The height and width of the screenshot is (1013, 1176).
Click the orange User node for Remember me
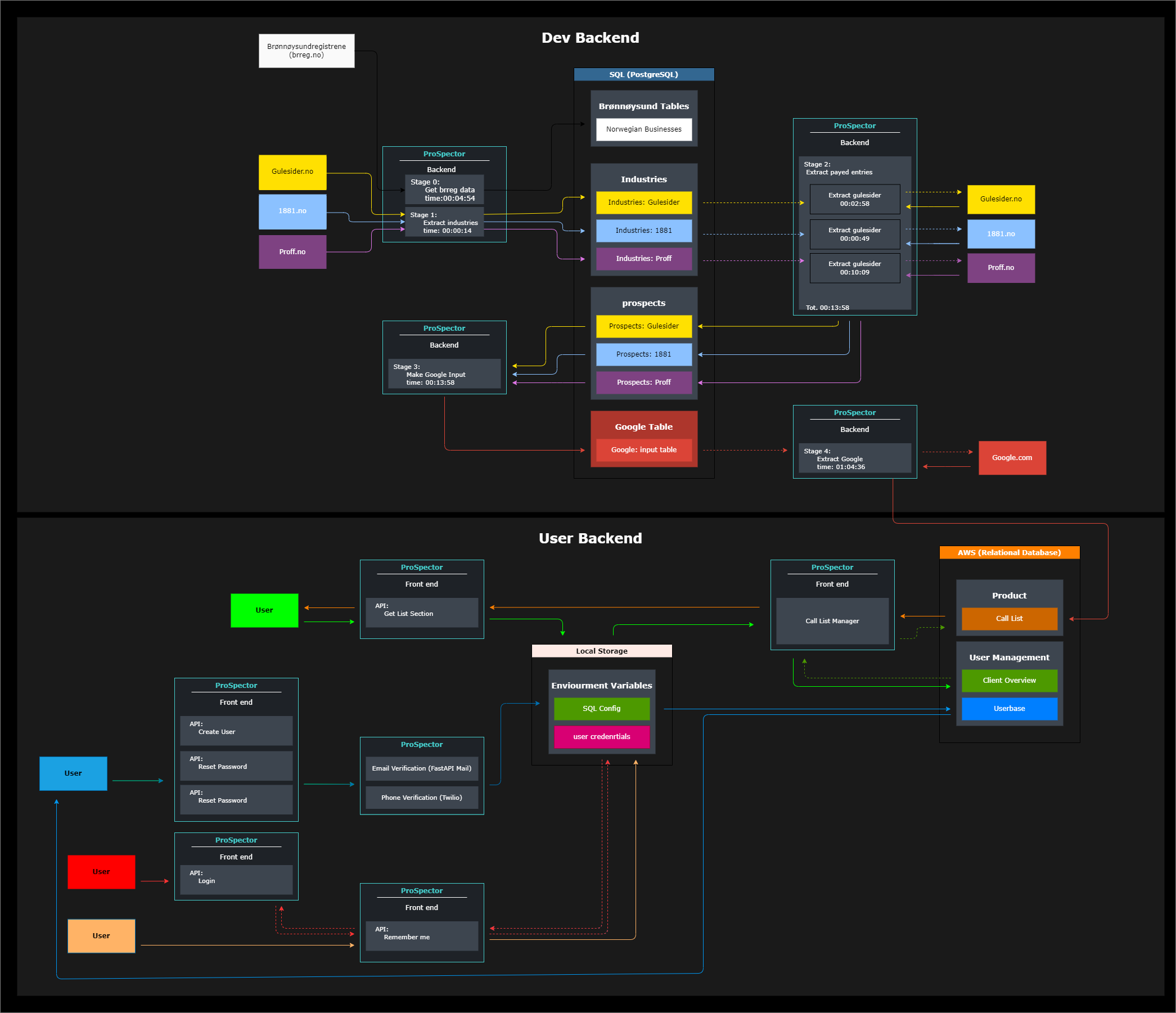101,936
